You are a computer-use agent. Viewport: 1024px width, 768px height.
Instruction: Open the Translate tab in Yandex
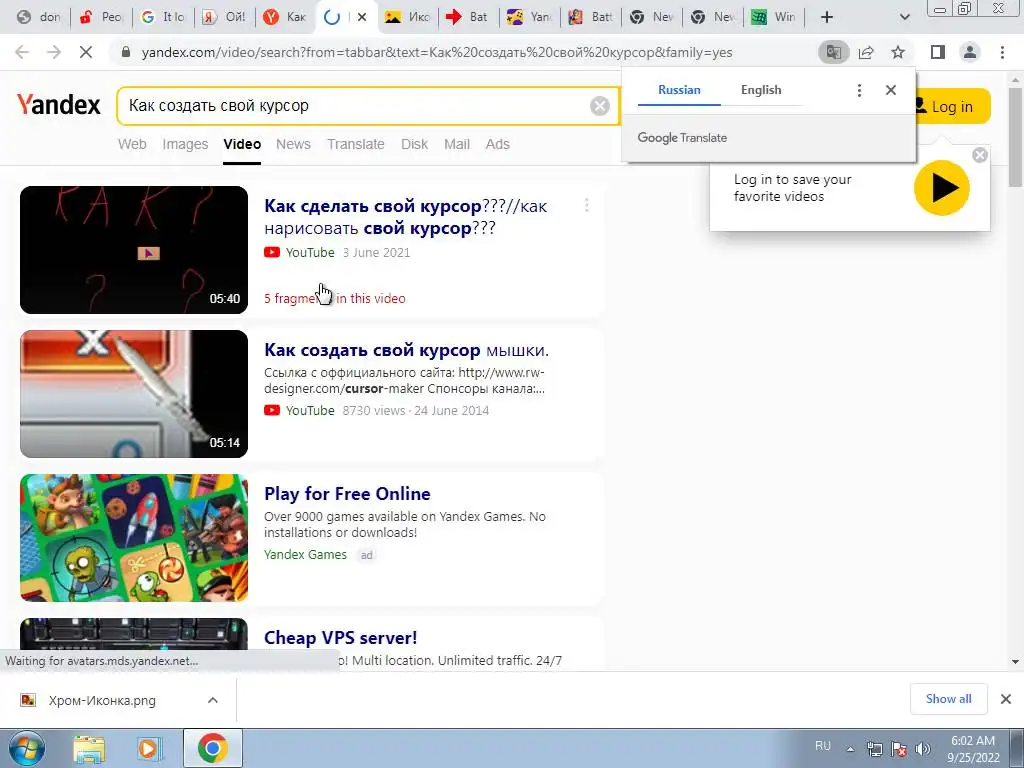point(356,144)
